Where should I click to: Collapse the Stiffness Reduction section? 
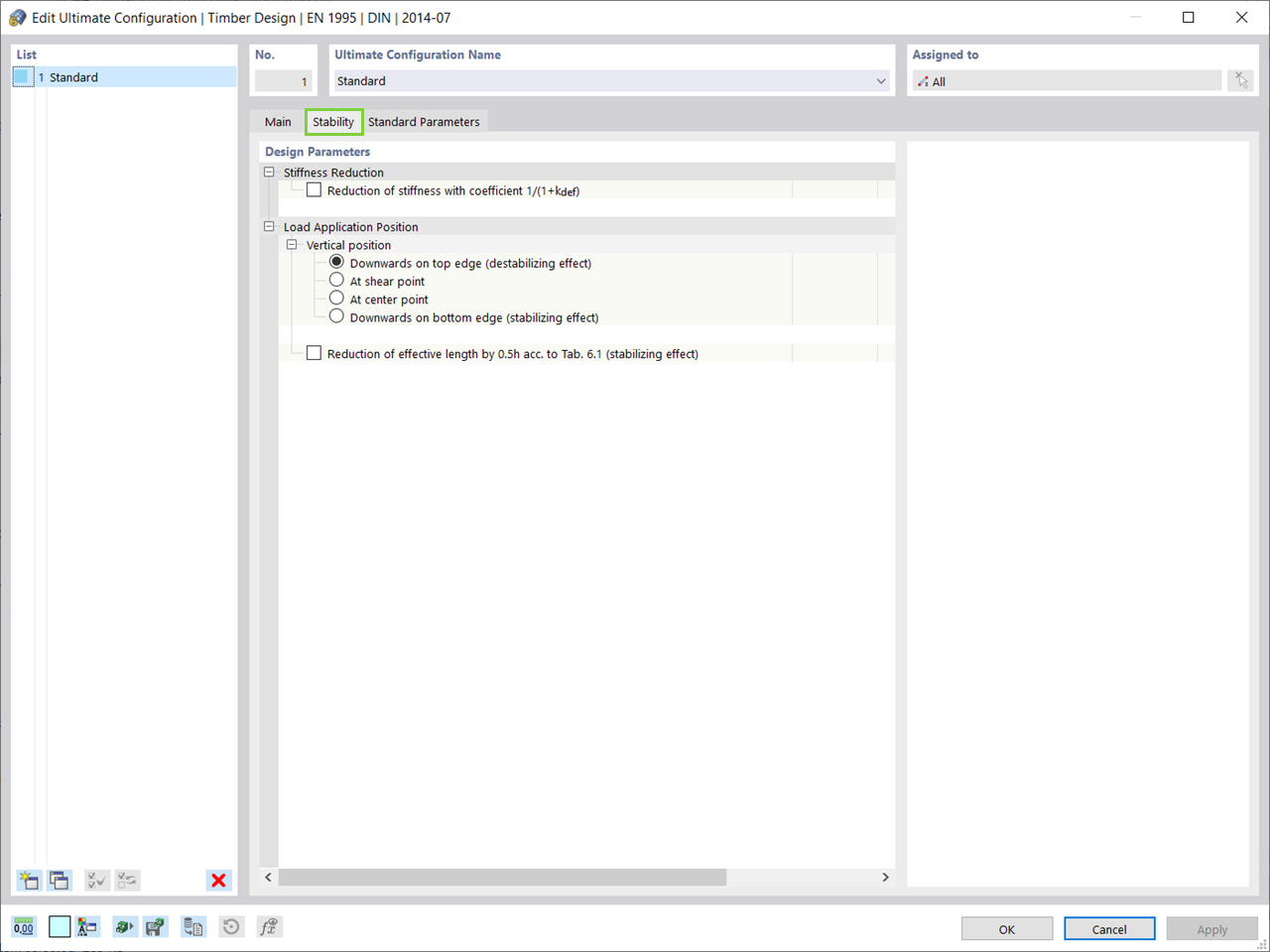click(x=269, y=173)
